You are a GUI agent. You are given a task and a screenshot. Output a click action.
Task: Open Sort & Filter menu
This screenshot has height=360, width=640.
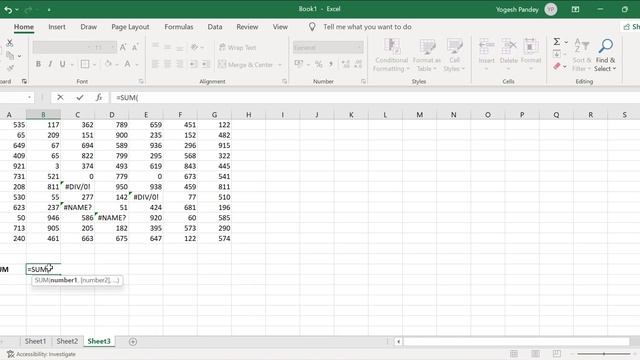coord(581,55)
